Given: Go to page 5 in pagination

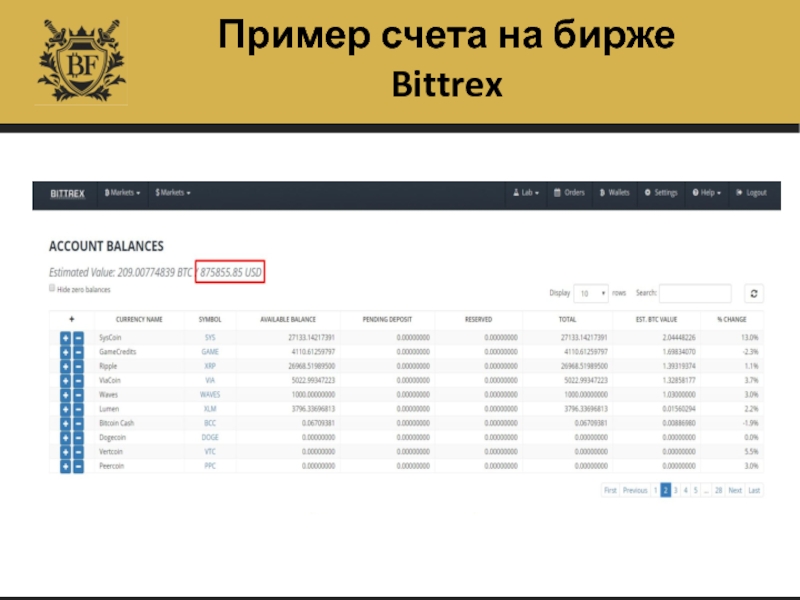Looking at the screenshot, I should [695, 490].
